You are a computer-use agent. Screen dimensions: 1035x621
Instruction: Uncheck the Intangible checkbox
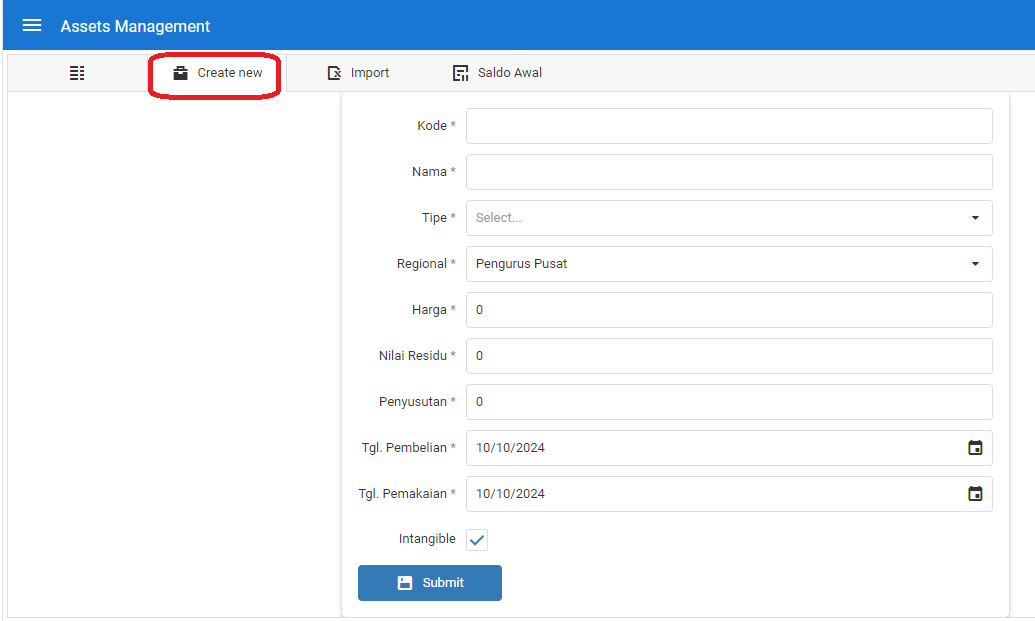pos(477,540)
